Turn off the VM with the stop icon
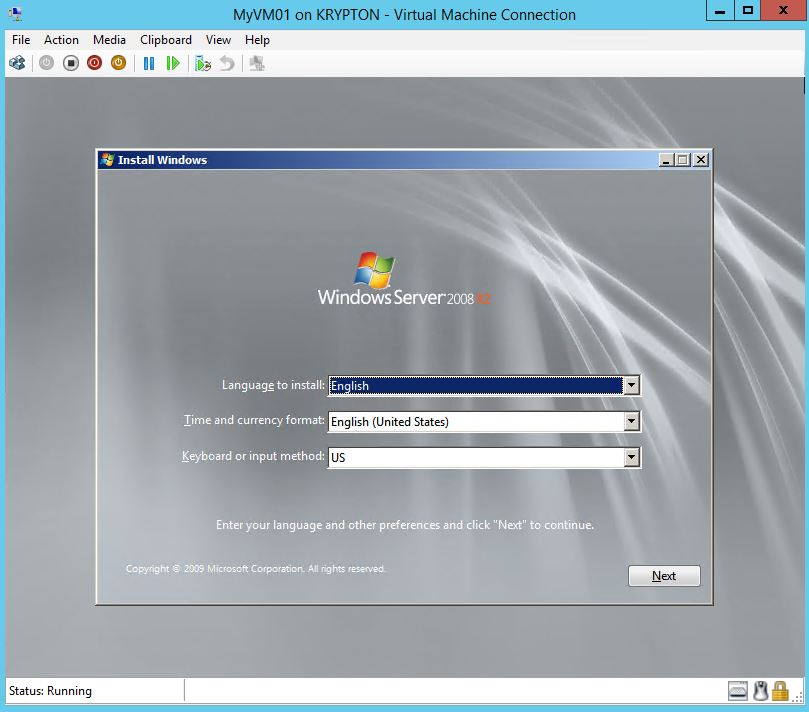 pos(71,63)
